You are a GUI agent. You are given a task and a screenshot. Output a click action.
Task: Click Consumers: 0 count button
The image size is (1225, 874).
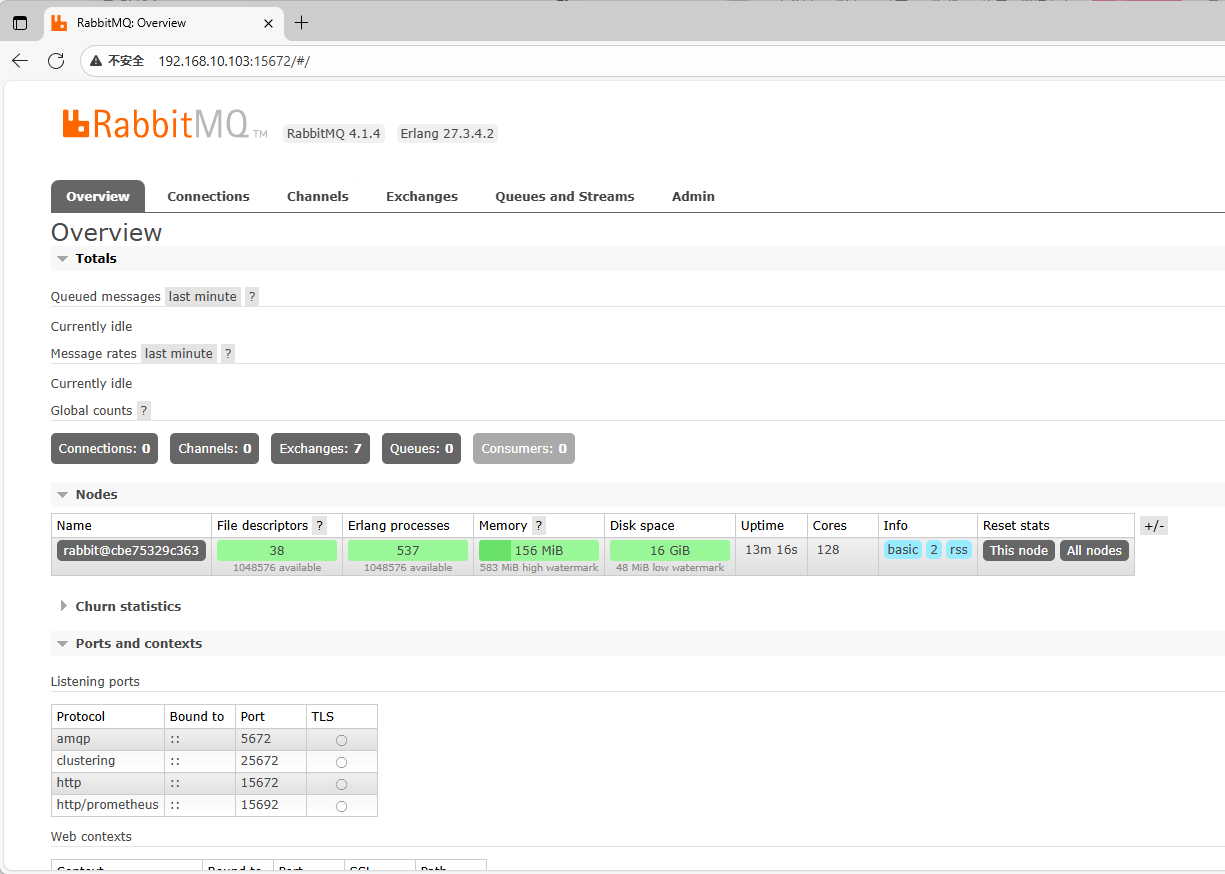click(x=524, y=449)
